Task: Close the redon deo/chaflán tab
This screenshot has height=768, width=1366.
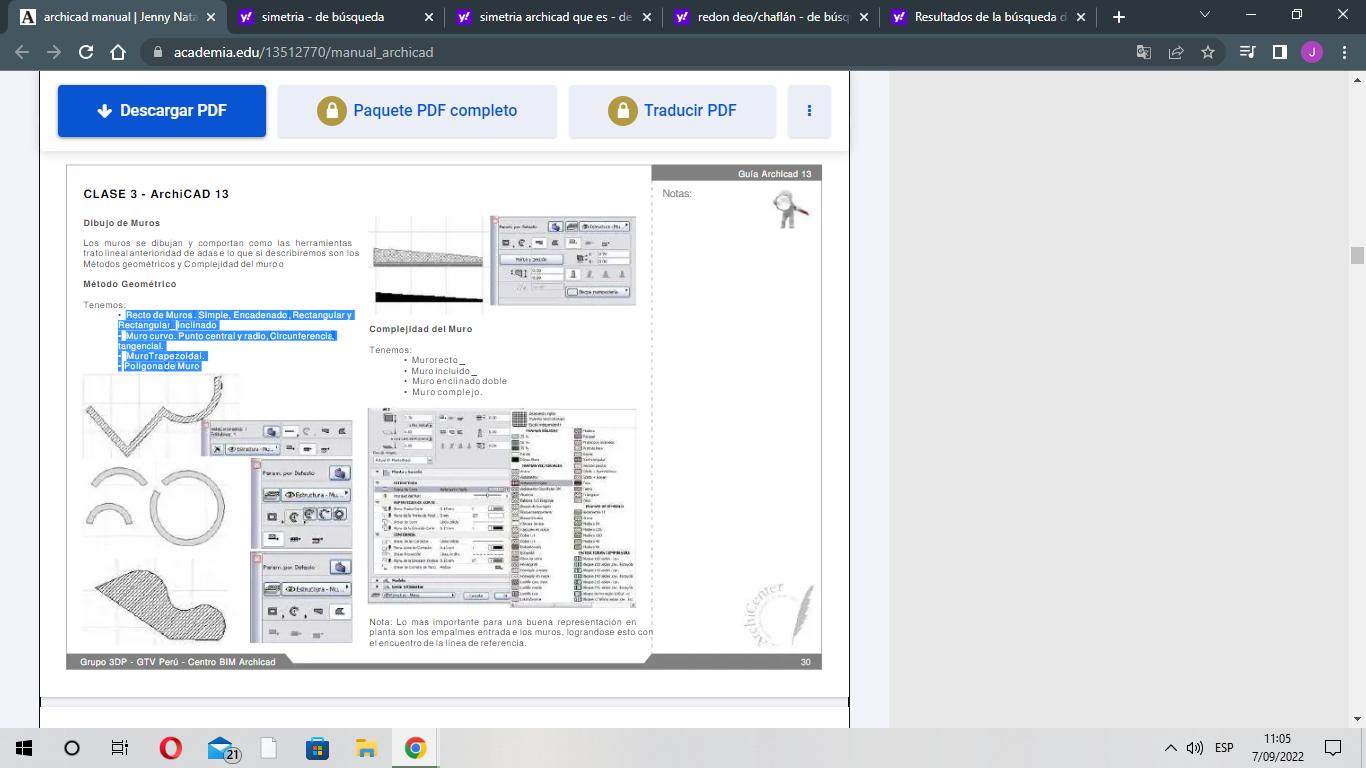Action: click(x=863, y=17)
